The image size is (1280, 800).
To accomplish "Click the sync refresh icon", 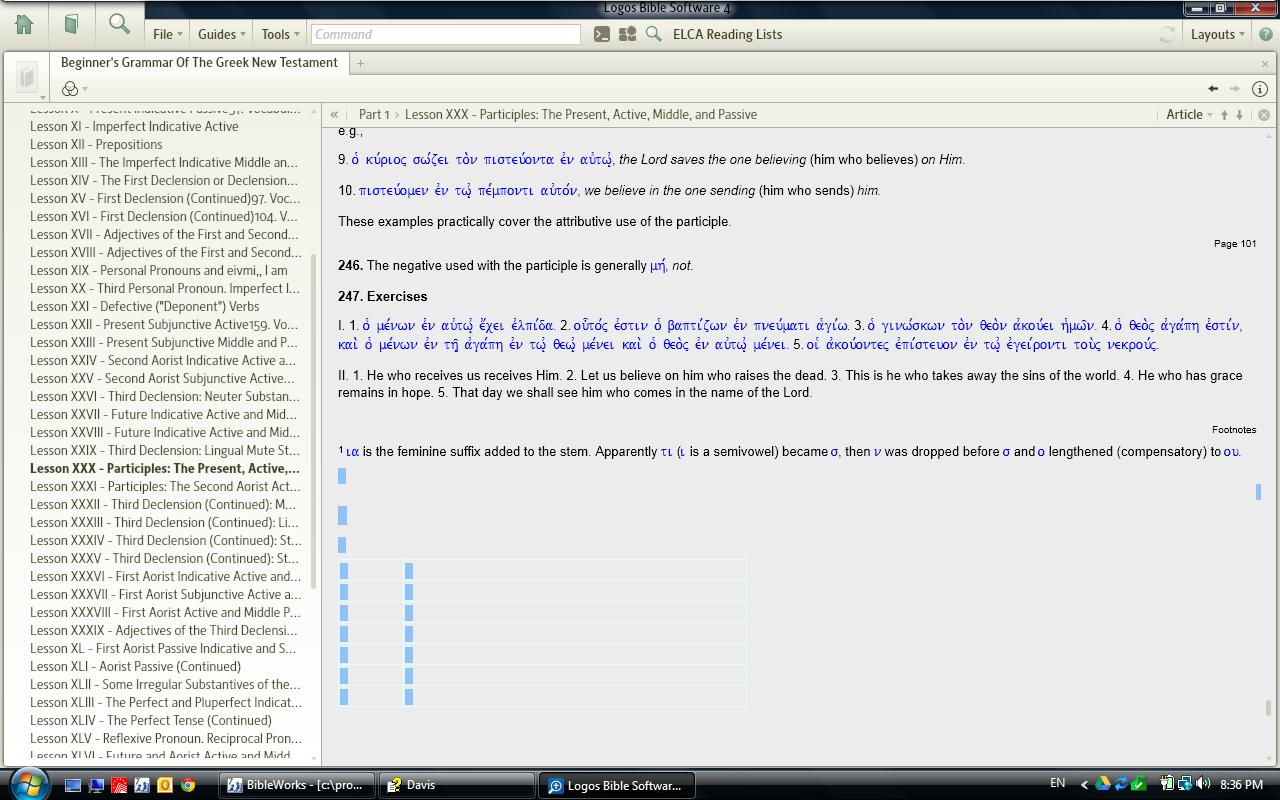I will (x=1167, y=34).
